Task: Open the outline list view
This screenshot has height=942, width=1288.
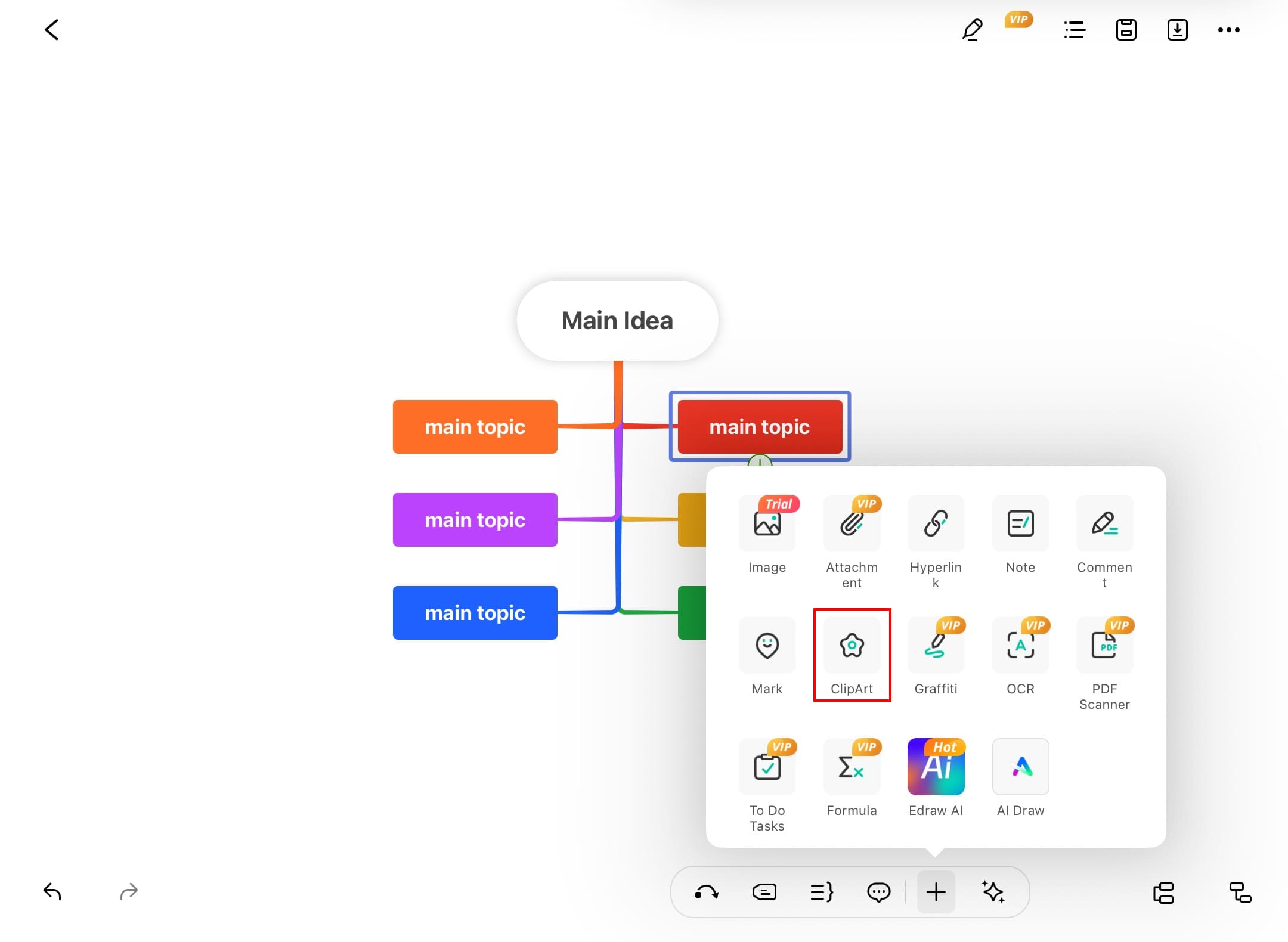Action: pos(1075,30)
